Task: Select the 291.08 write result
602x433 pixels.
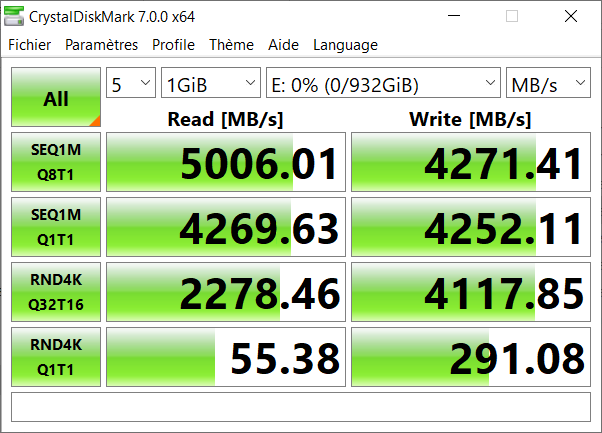Action: point(471,357)
